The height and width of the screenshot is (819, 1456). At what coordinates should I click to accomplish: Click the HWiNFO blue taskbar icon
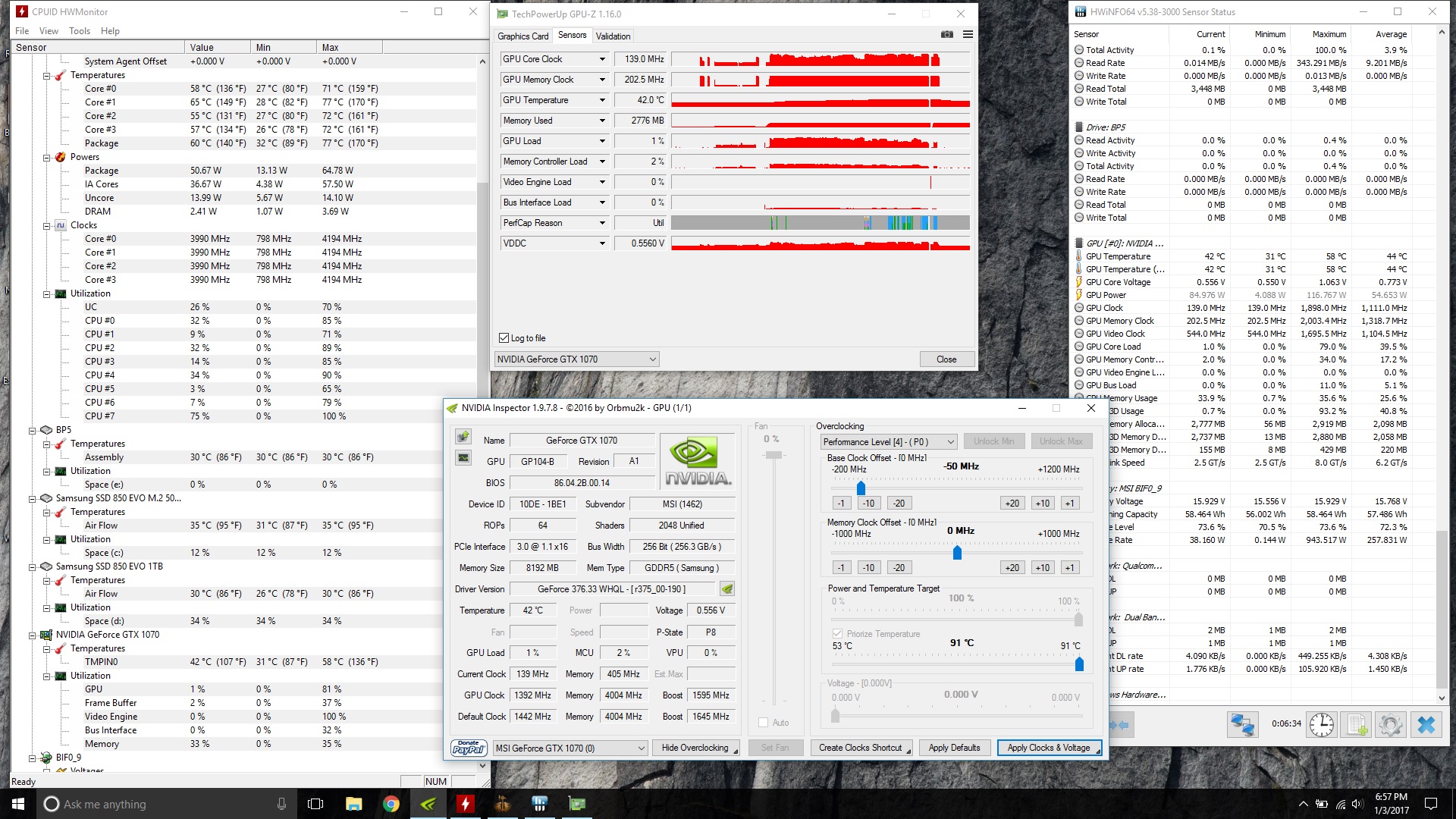pyautogui.click(x=539, y=804)
